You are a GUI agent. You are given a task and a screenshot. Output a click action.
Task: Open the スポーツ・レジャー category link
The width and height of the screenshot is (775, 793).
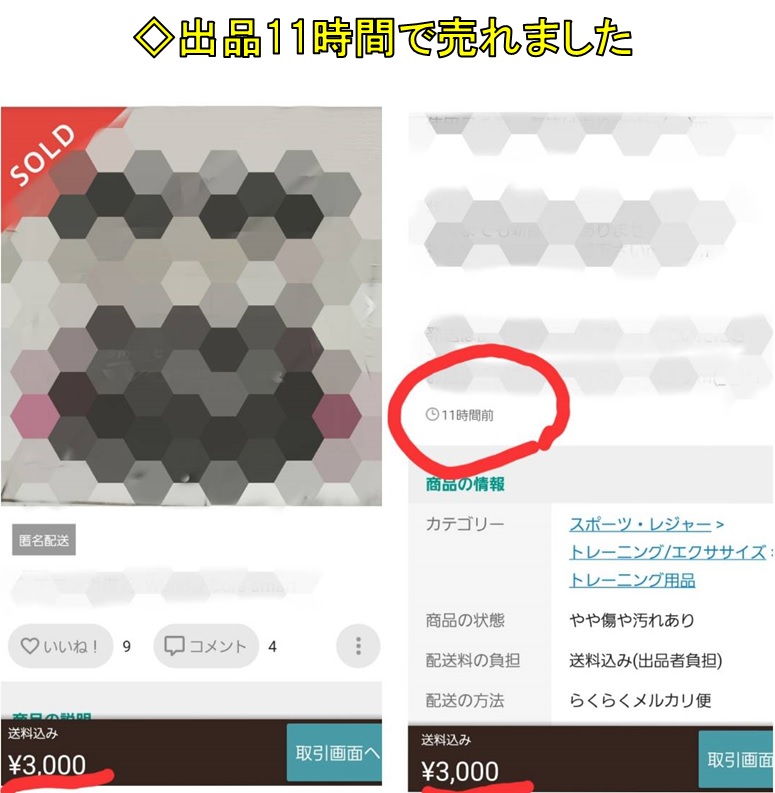click(640, 524)
